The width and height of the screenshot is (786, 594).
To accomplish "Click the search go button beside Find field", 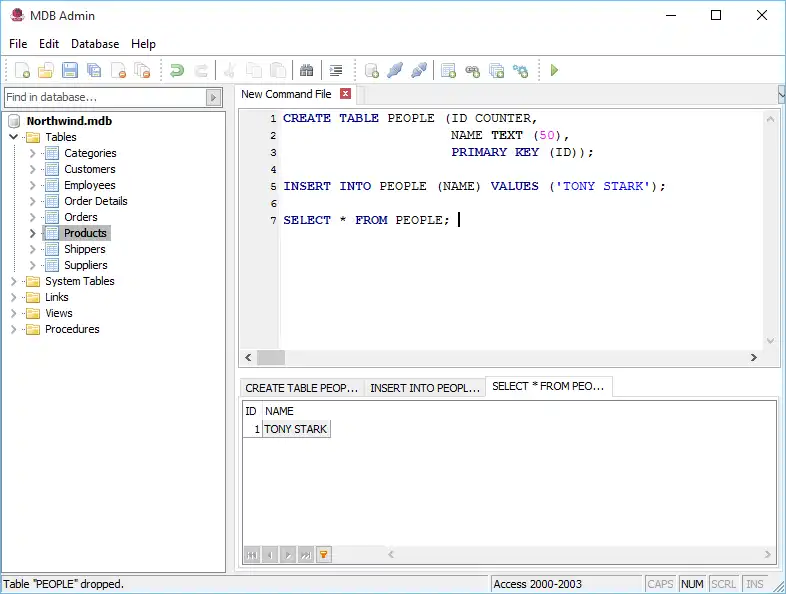I will [x=213, y=97].
